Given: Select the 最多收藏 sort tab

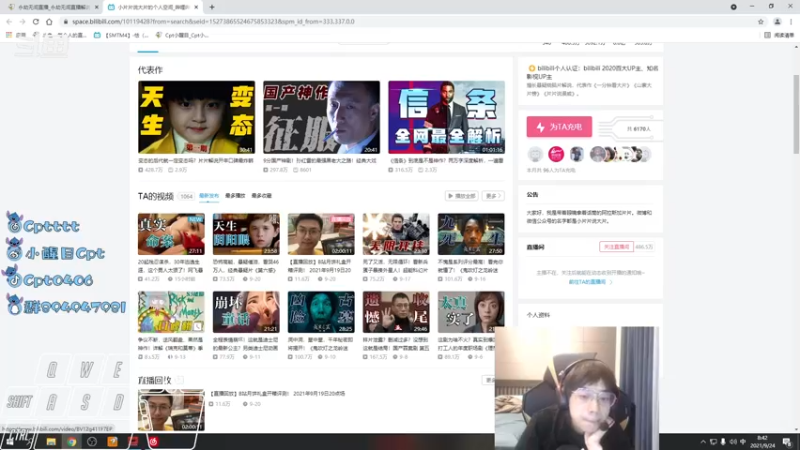Looking at the screenshot, I should [261, 196].
